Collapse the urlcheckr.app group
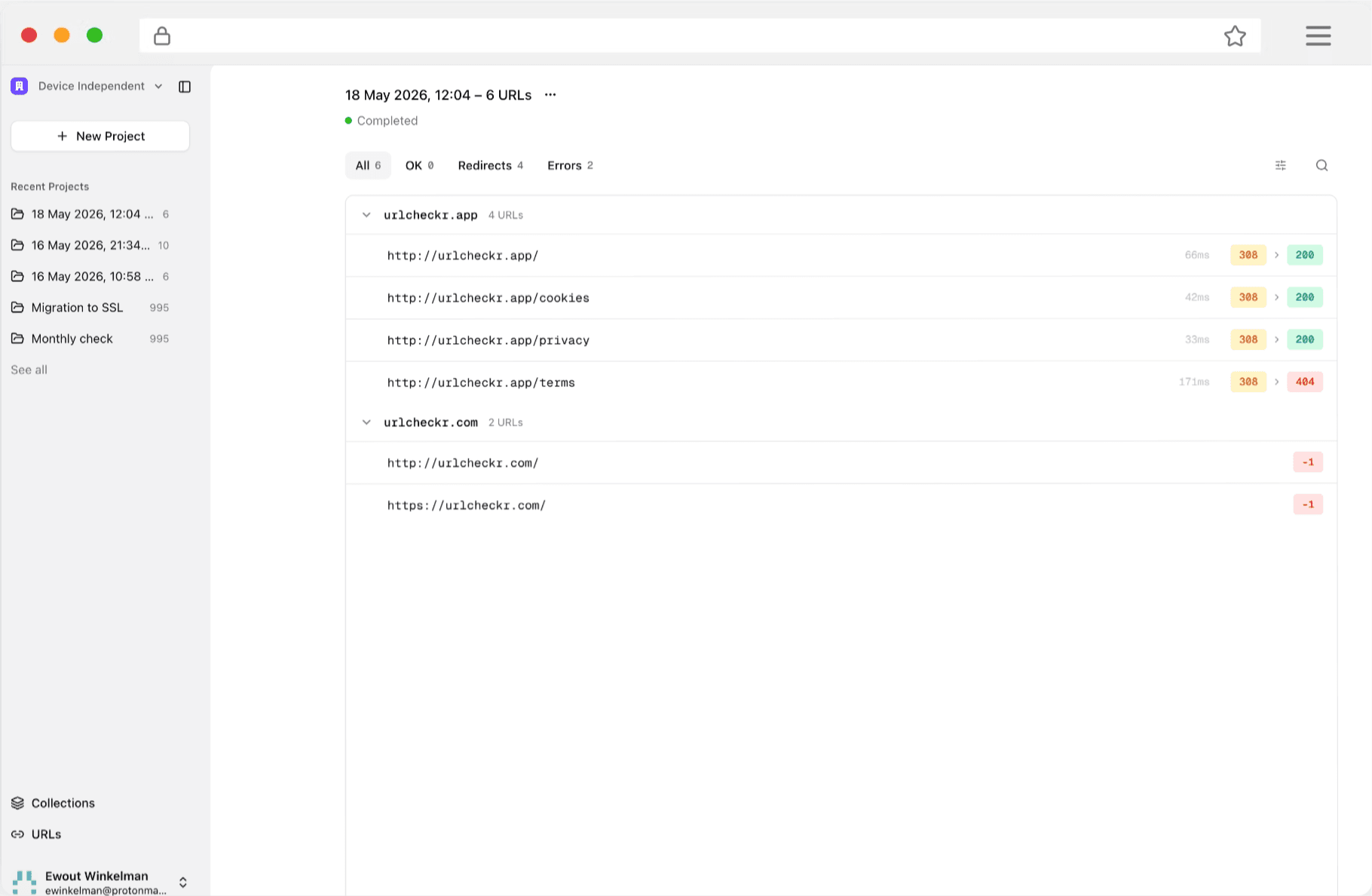Image resolution: width=1372 pixels, height=896 pixels. tap(366, 215)
